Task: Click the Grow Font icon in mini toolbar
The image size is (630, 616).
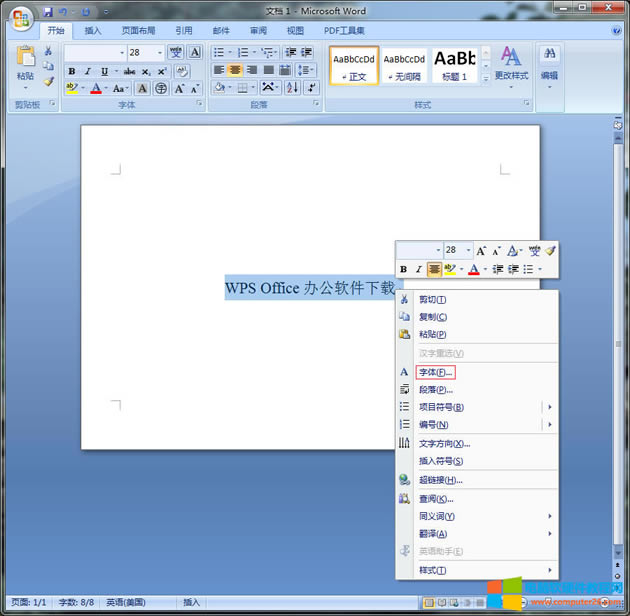Action: (x=481, y=250)
